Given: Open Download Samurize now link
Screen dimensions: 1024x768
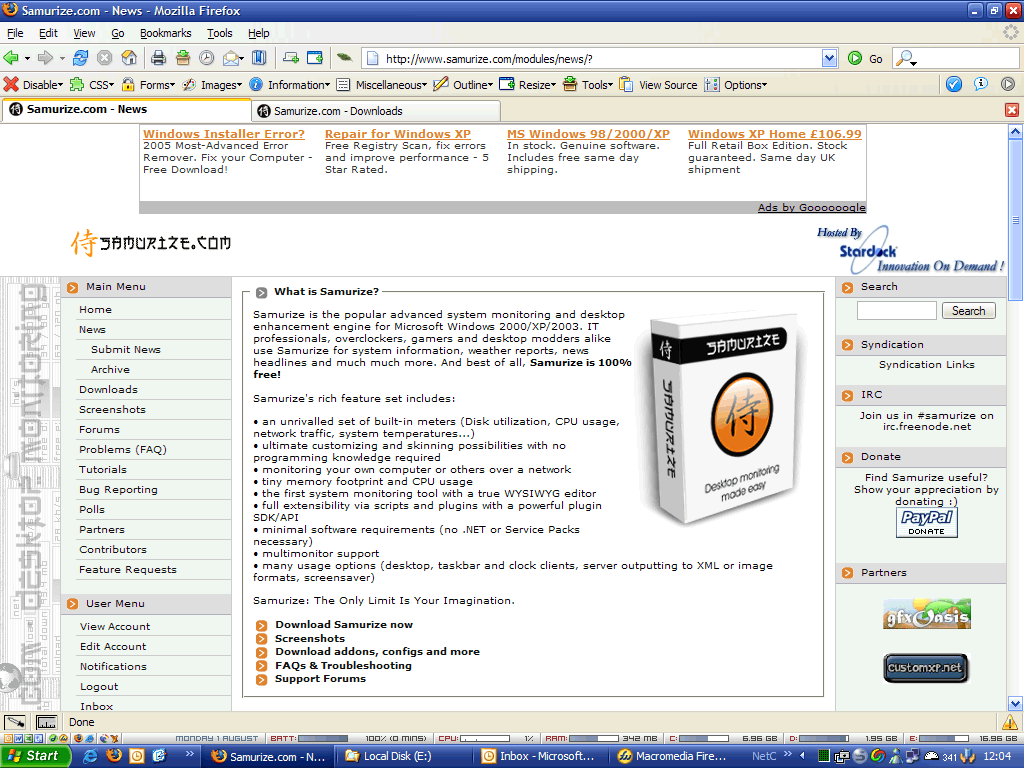Looking at the screenshot, I should point(344,625).
